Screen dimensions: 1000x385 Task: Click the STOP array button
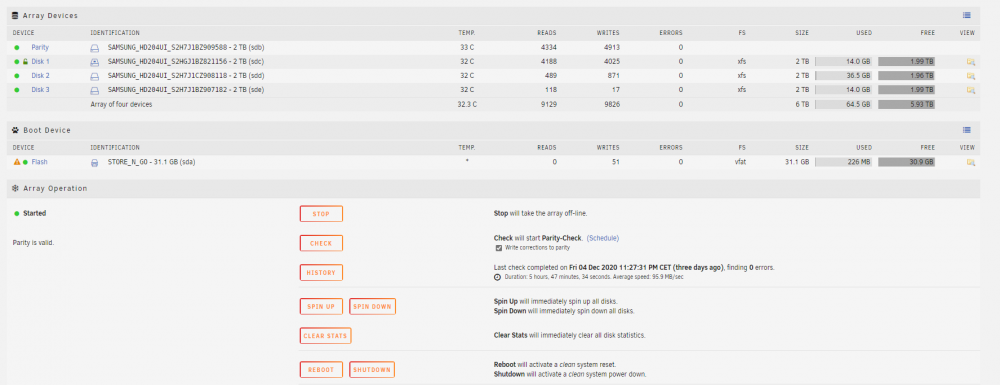(x=321, y=214)
